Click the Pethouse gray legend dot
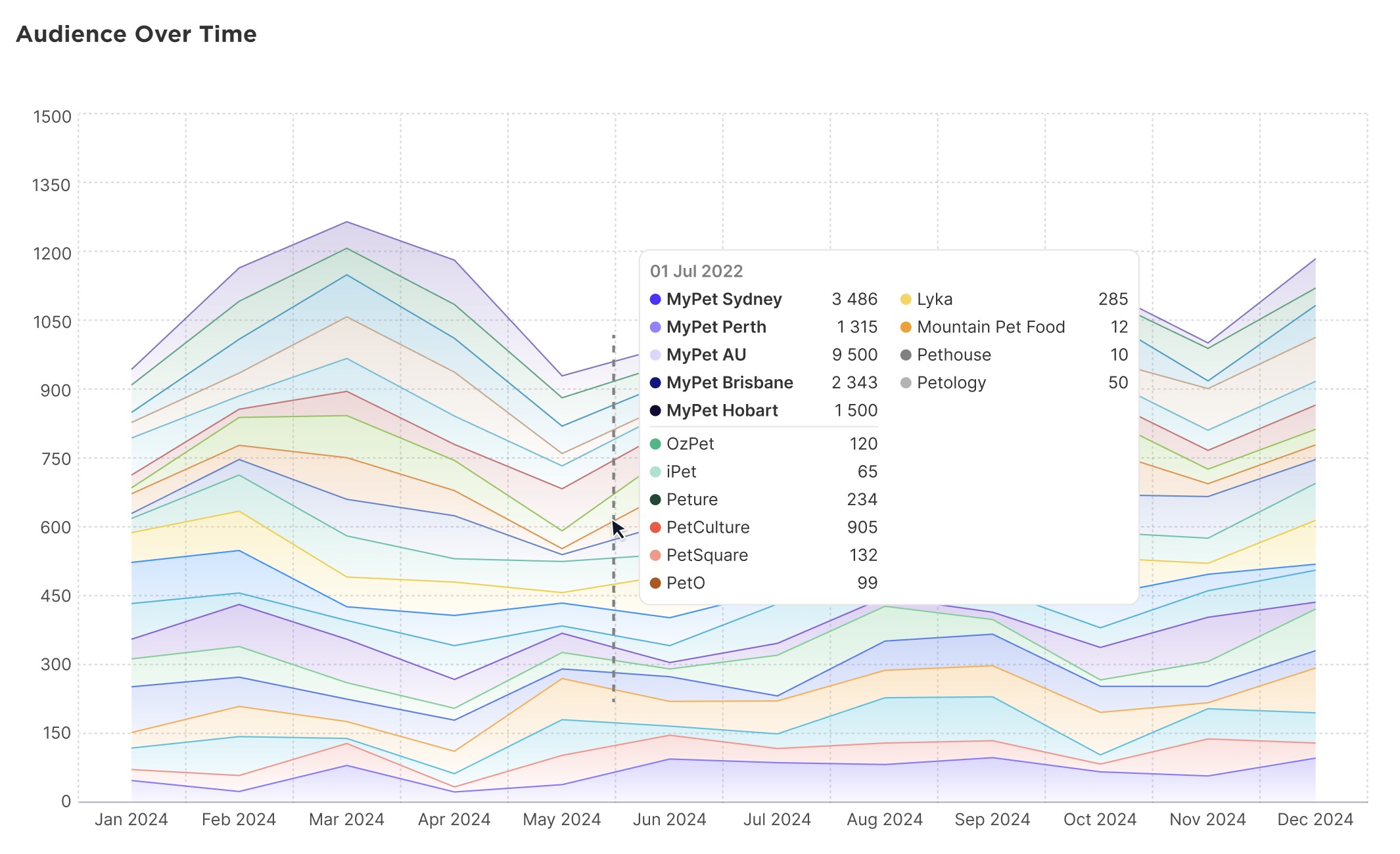 pos(906,355)
